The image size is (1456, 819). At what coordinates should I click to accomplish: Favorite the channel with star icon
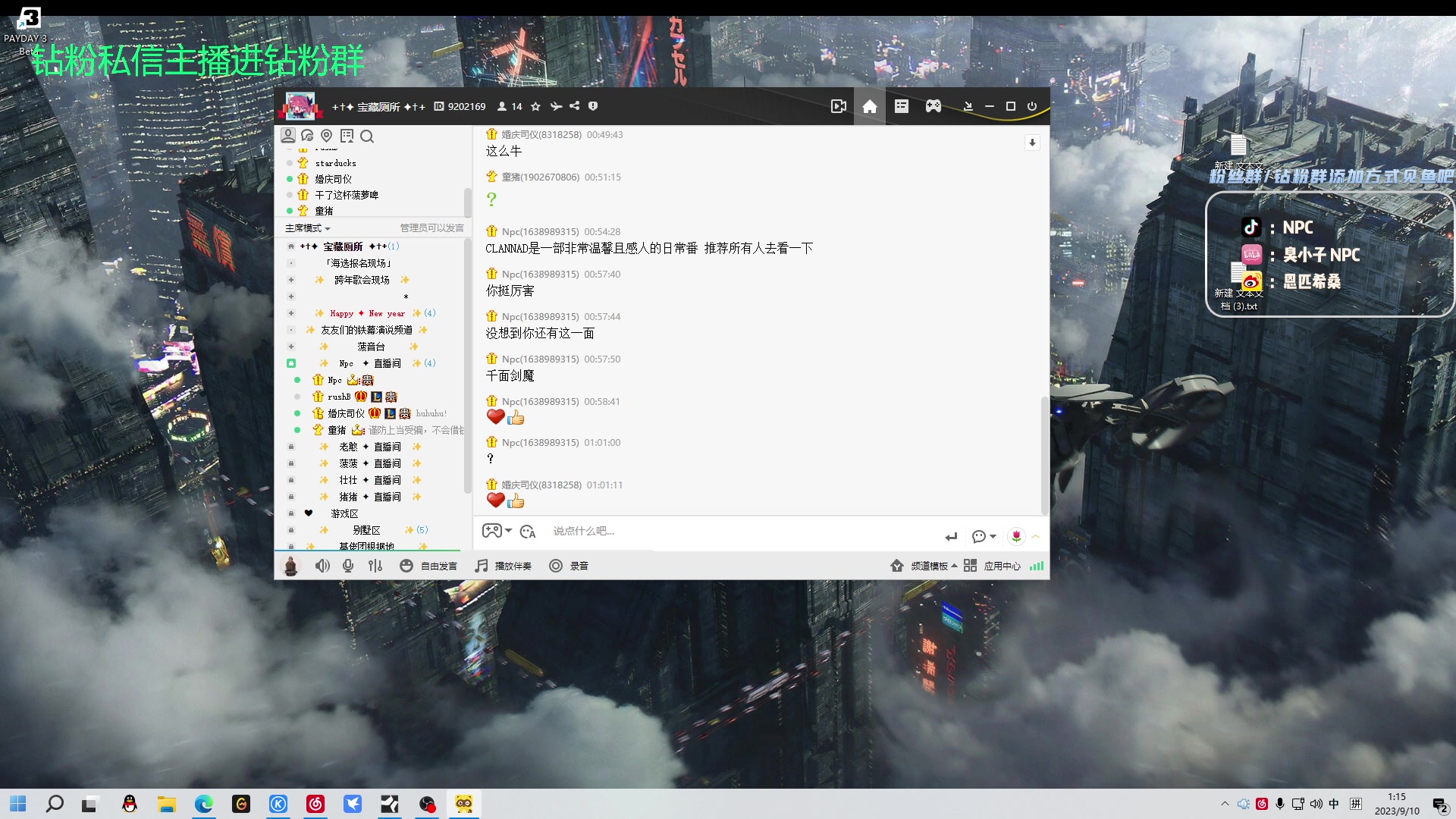tap(535, 106)
